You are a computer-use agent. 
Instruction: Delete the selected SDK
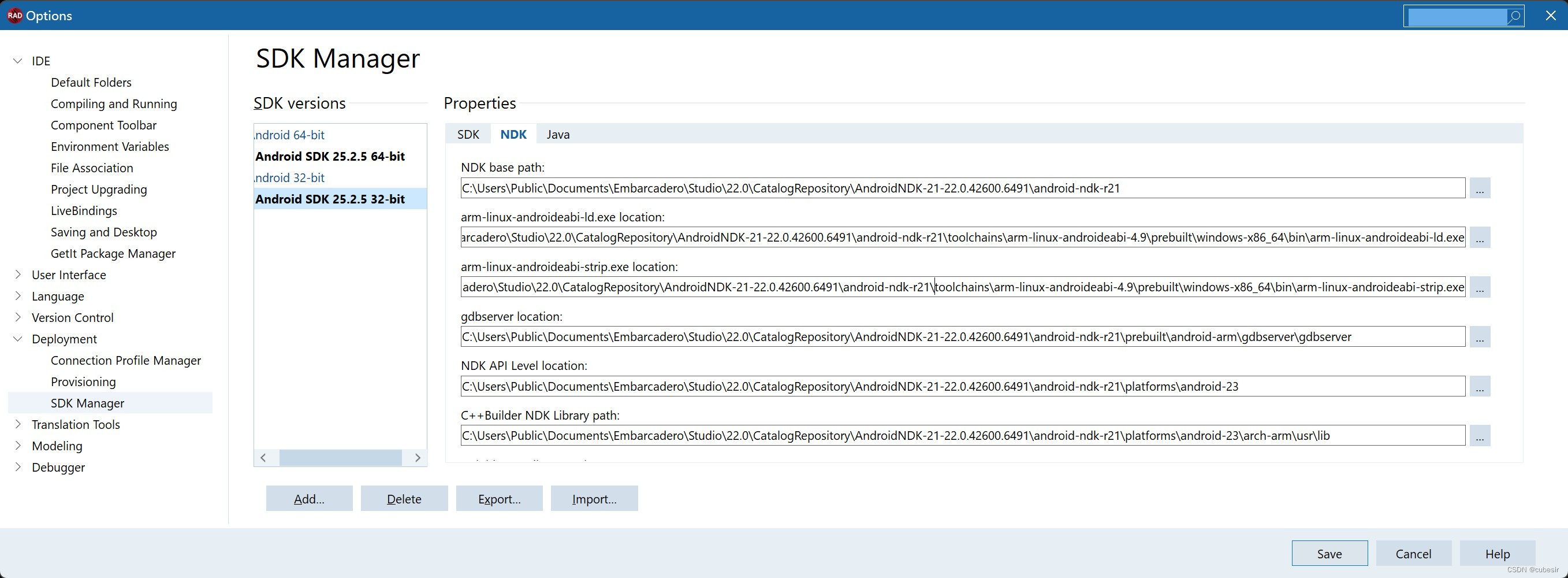coord(404,499)
